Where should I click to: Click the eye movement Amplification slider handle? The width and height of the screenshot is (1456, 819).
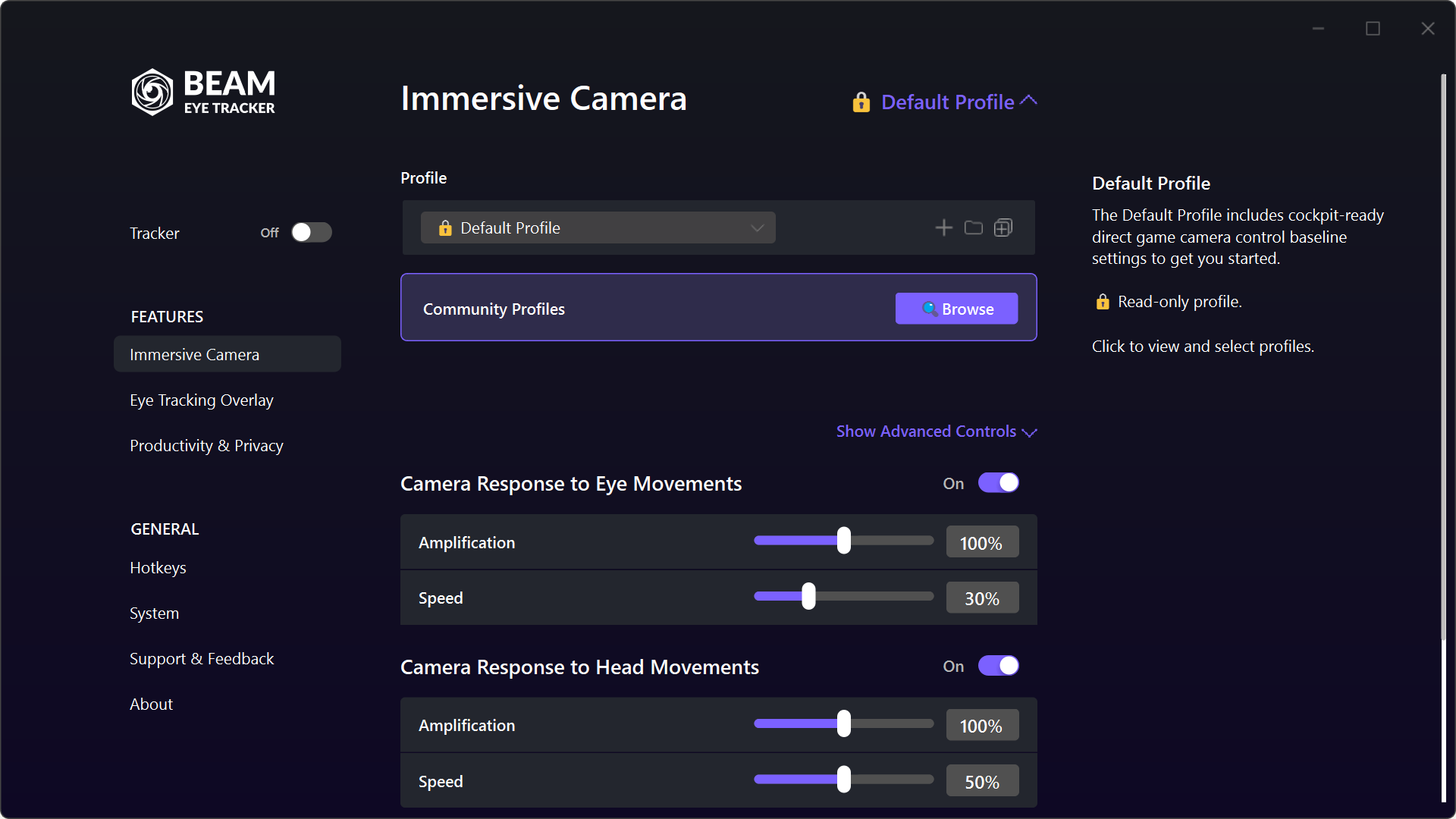[844, 541]
